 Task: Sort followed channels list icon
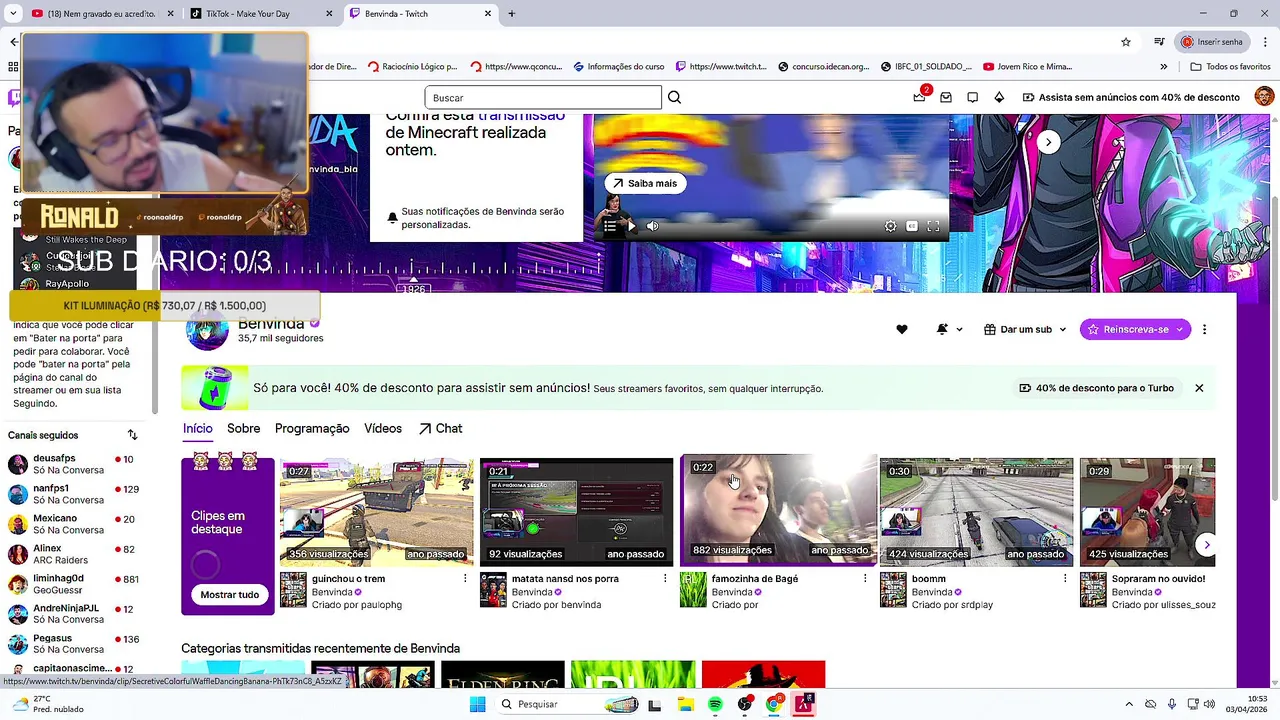tap(132, 435)
